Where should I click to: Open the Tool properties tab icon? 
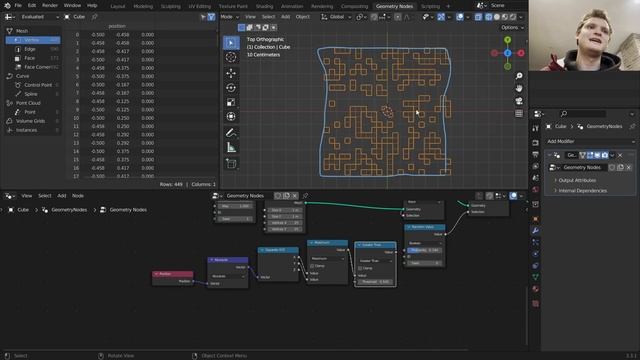coord(536,128)
